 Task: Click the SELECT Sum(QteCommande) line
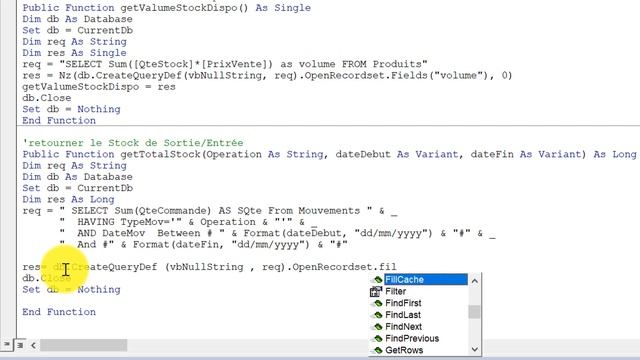click(210, 211)
